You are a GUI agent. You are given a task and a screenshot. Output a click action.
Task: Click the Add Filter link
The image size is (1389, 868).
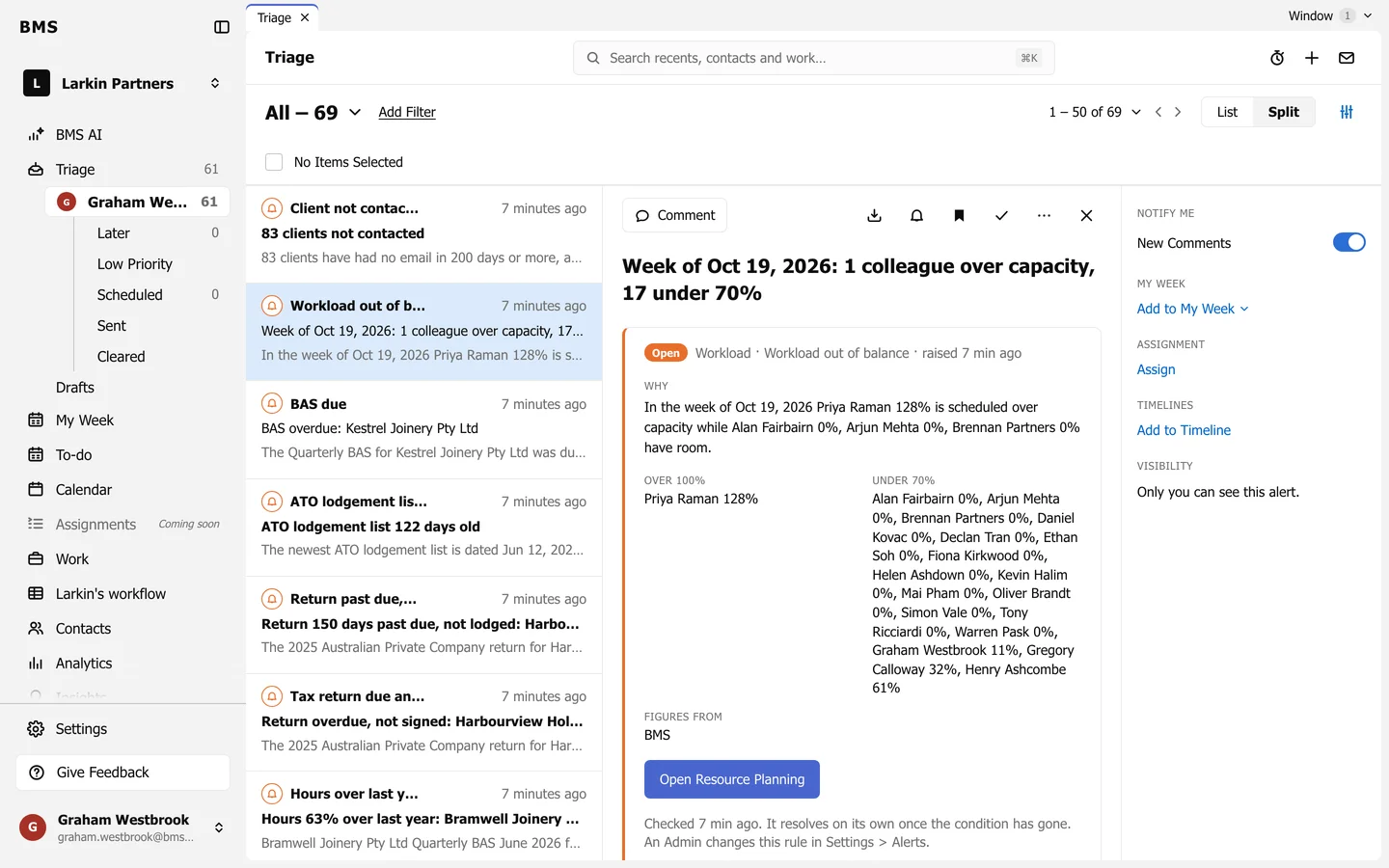click(407, 113)
